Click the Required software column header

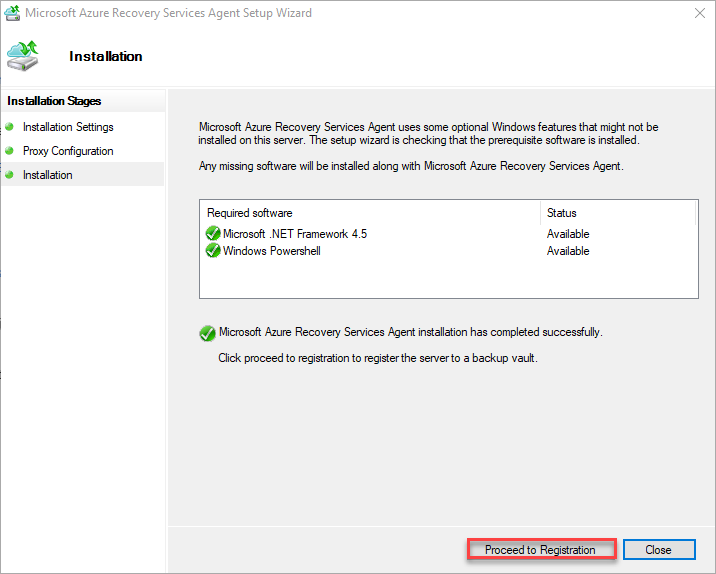[250, 213]
